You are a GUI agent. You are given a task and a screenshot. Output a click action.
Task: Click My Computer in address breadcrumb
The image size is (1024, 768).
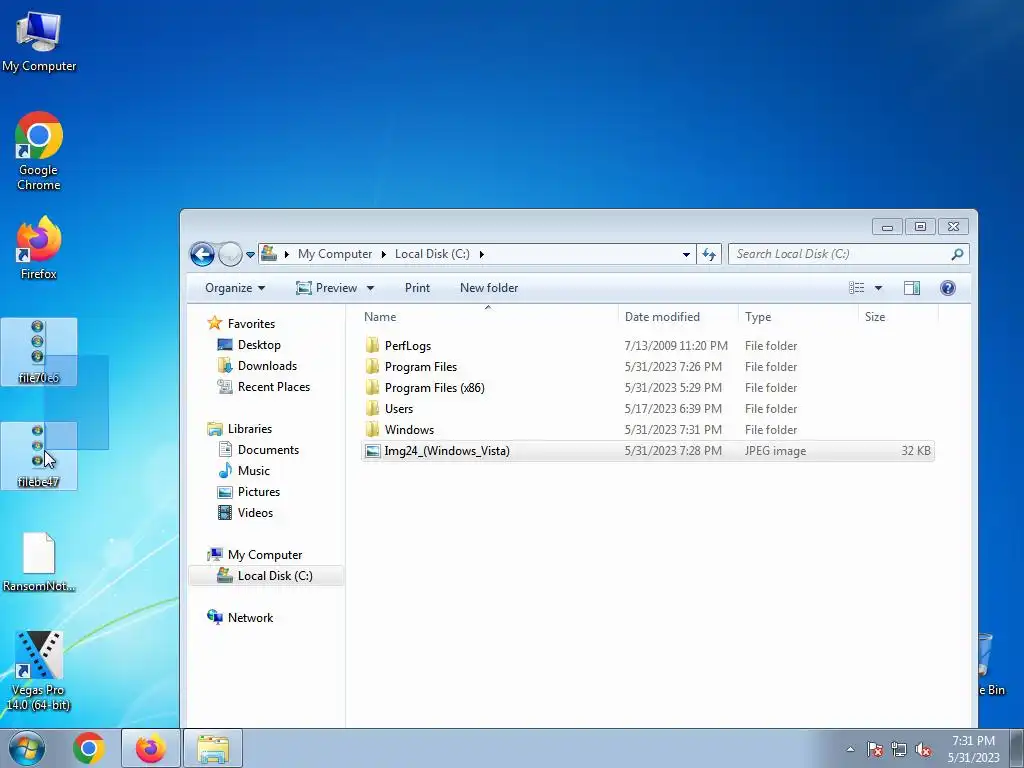pyautogui.click(x=335, y=254)
